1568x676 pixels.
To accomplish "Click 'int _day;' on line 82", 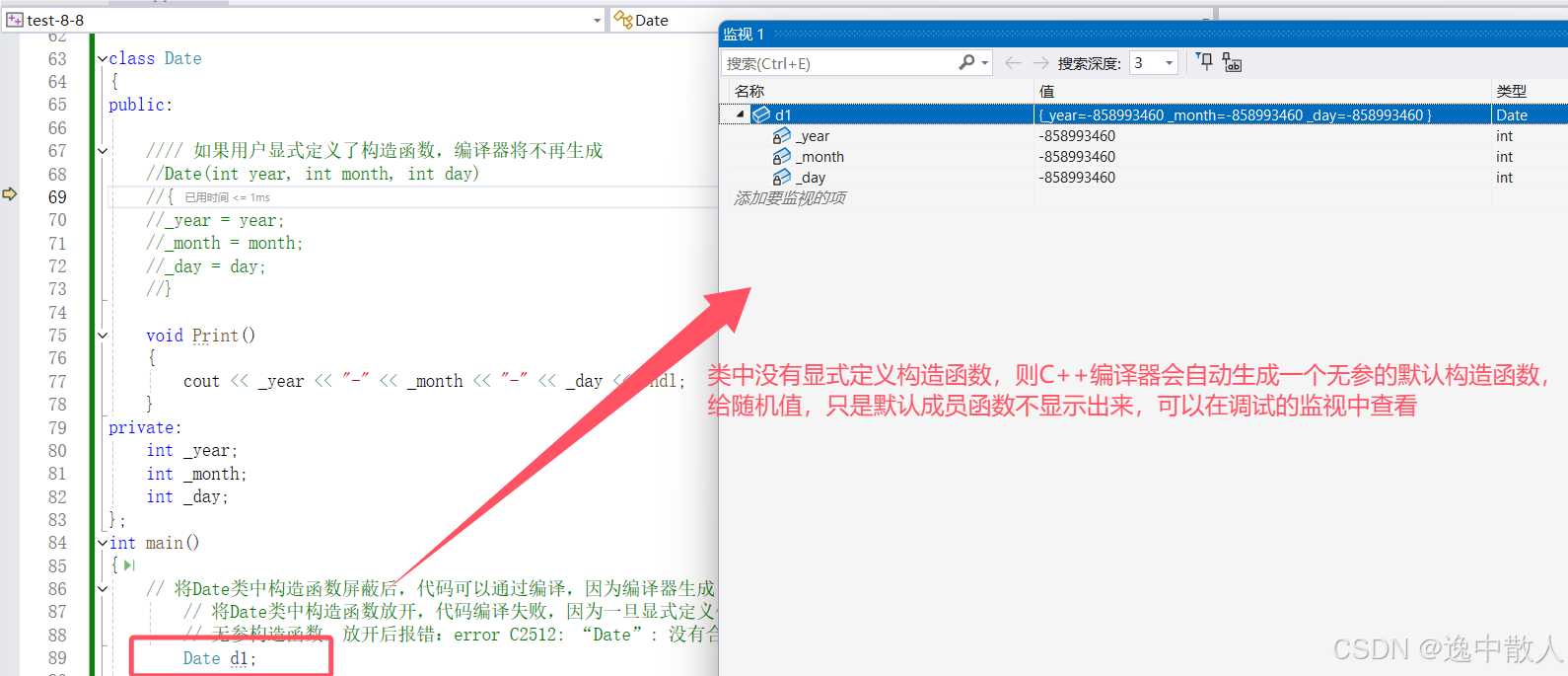I will [187, 496].
